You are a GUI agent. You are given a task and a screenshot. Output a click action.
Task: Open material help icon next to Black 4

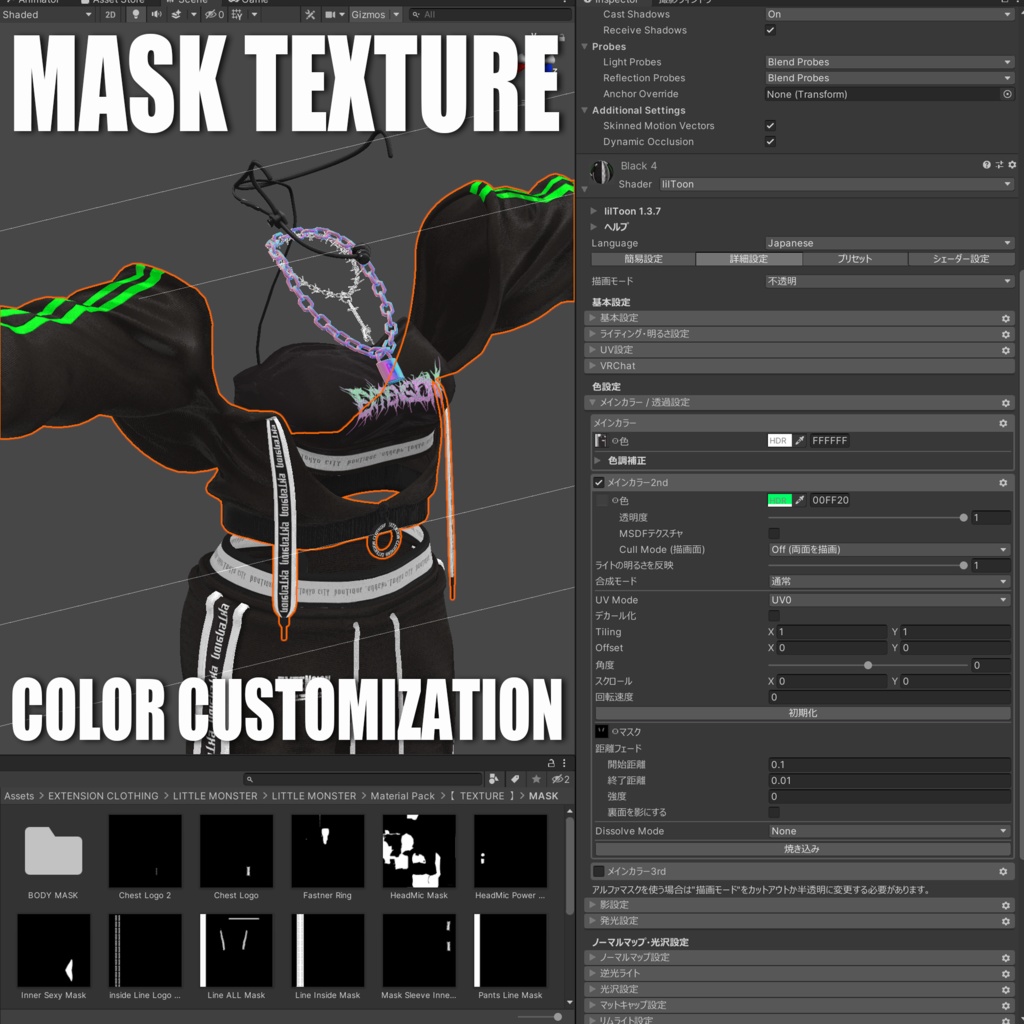click(986, 165)
